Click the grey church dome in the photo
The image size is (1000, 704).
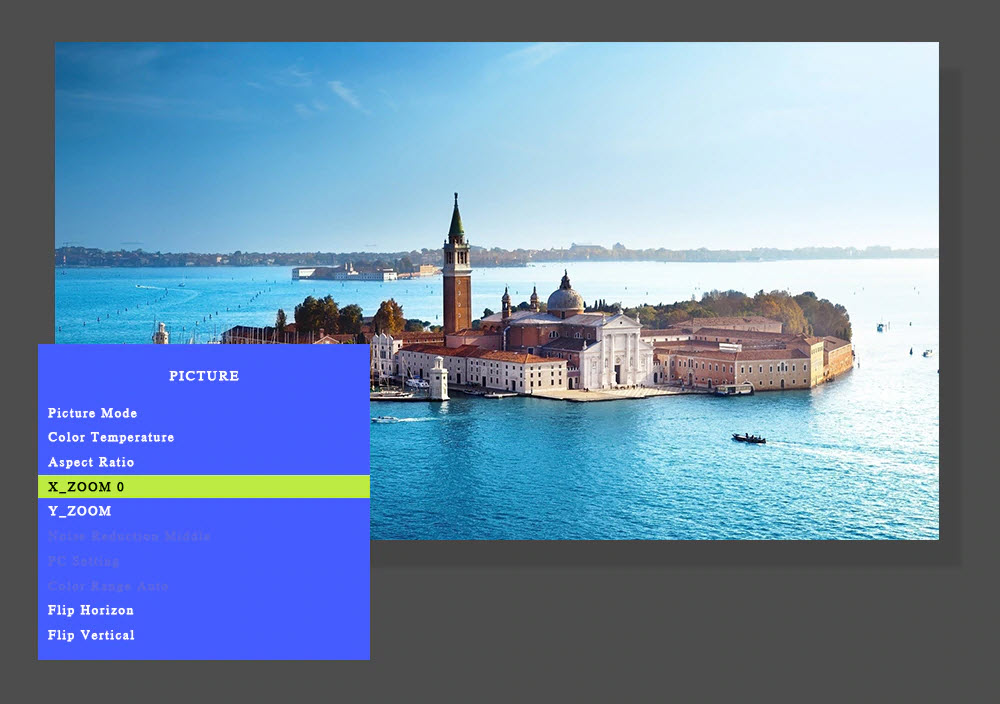[565, 298]
